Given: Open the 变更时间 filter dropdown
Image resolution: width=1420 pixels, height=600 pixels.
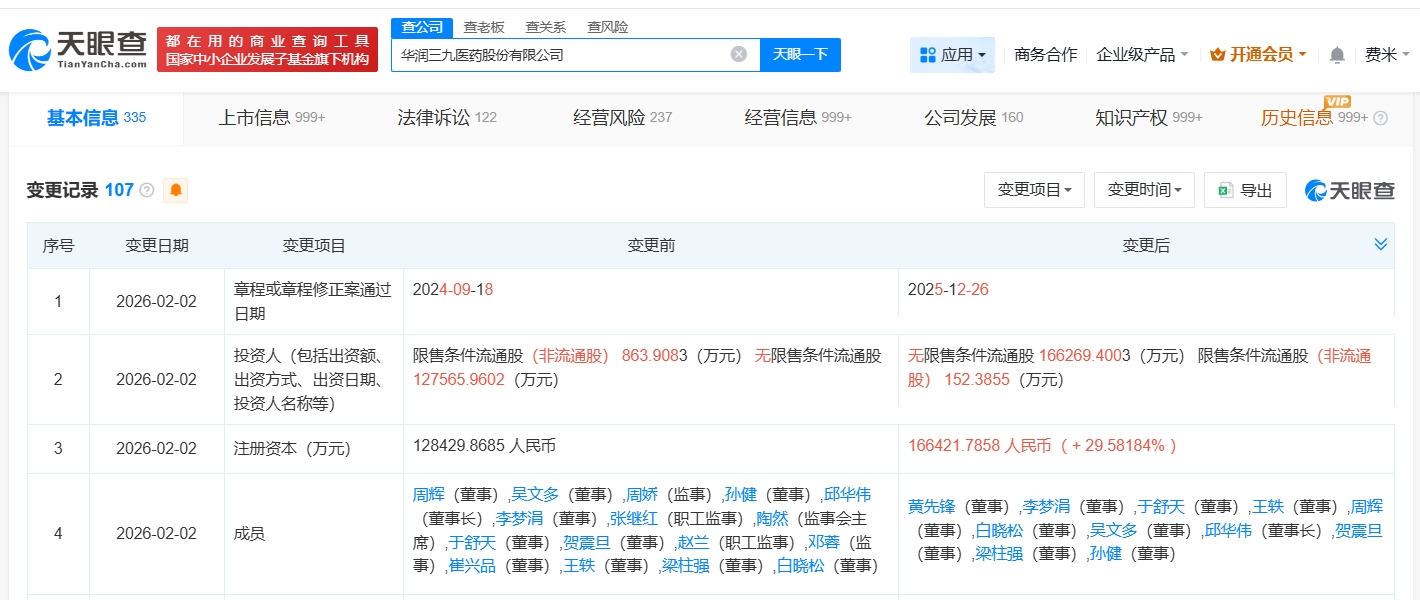Looking at the screenshot, I should 1144,190.
